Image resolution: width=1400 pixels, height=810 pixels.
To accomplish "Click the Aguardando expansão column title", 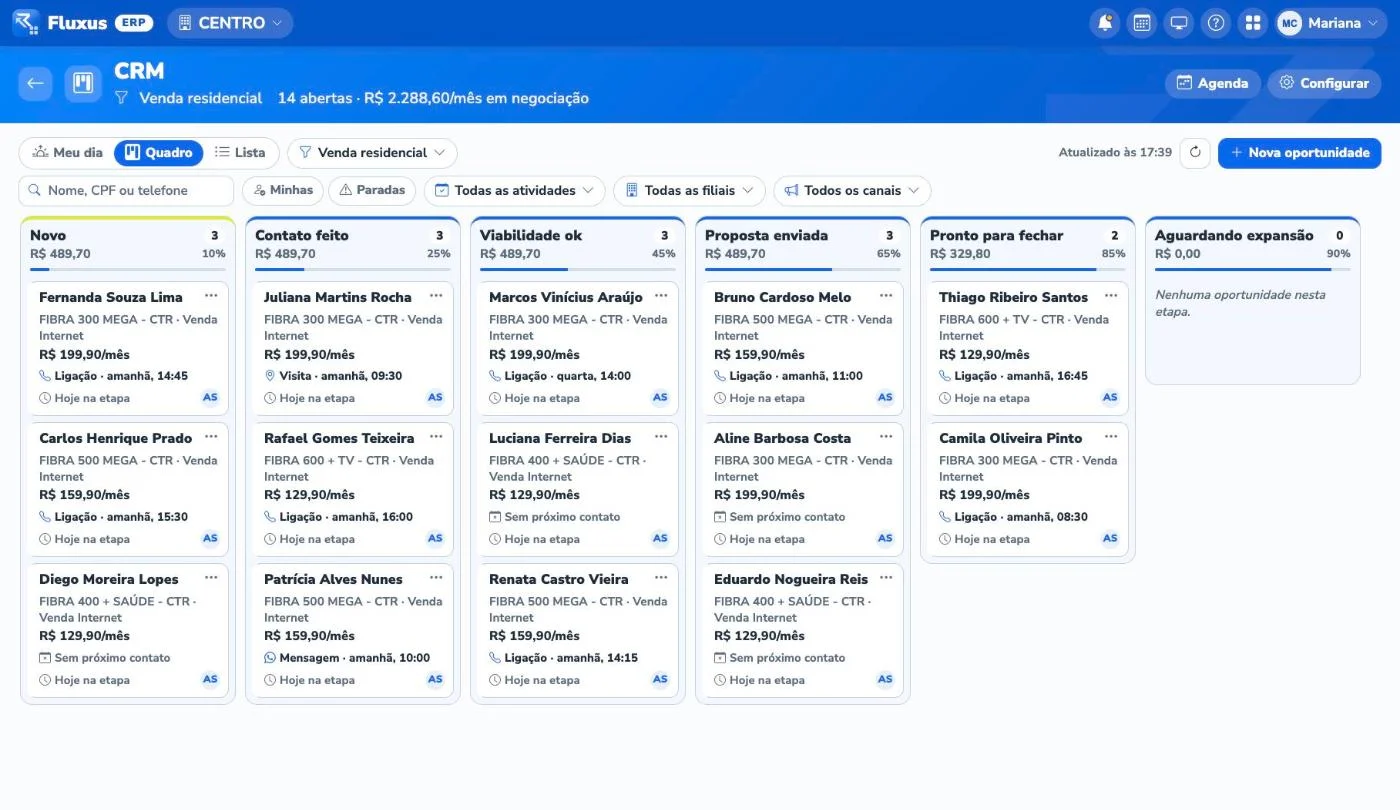I will pos(1234,235).
